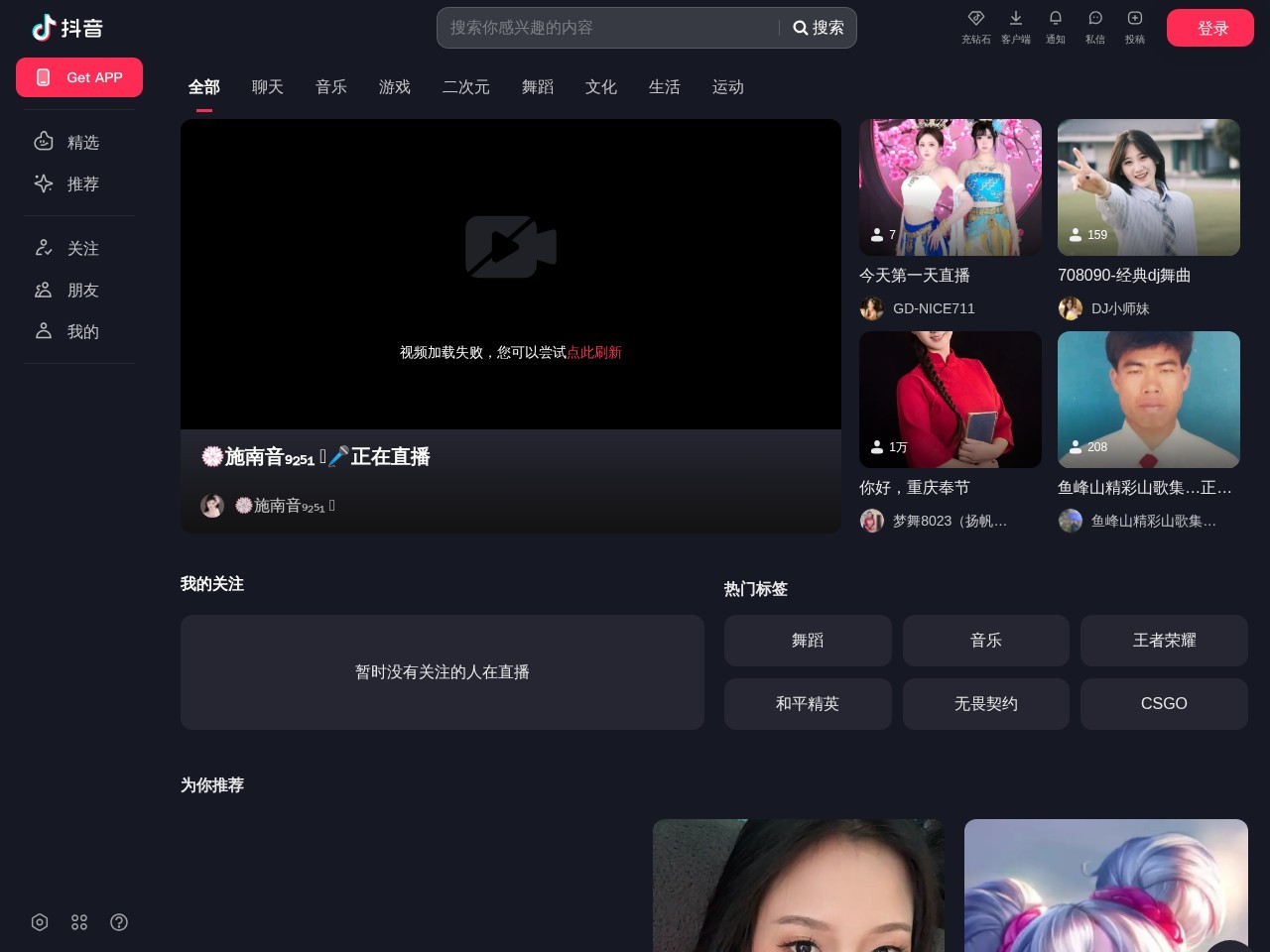This screenshot has height=952, width=1270.
Task: Click the Douyin 抖音 logo
Action: point(67,28)
